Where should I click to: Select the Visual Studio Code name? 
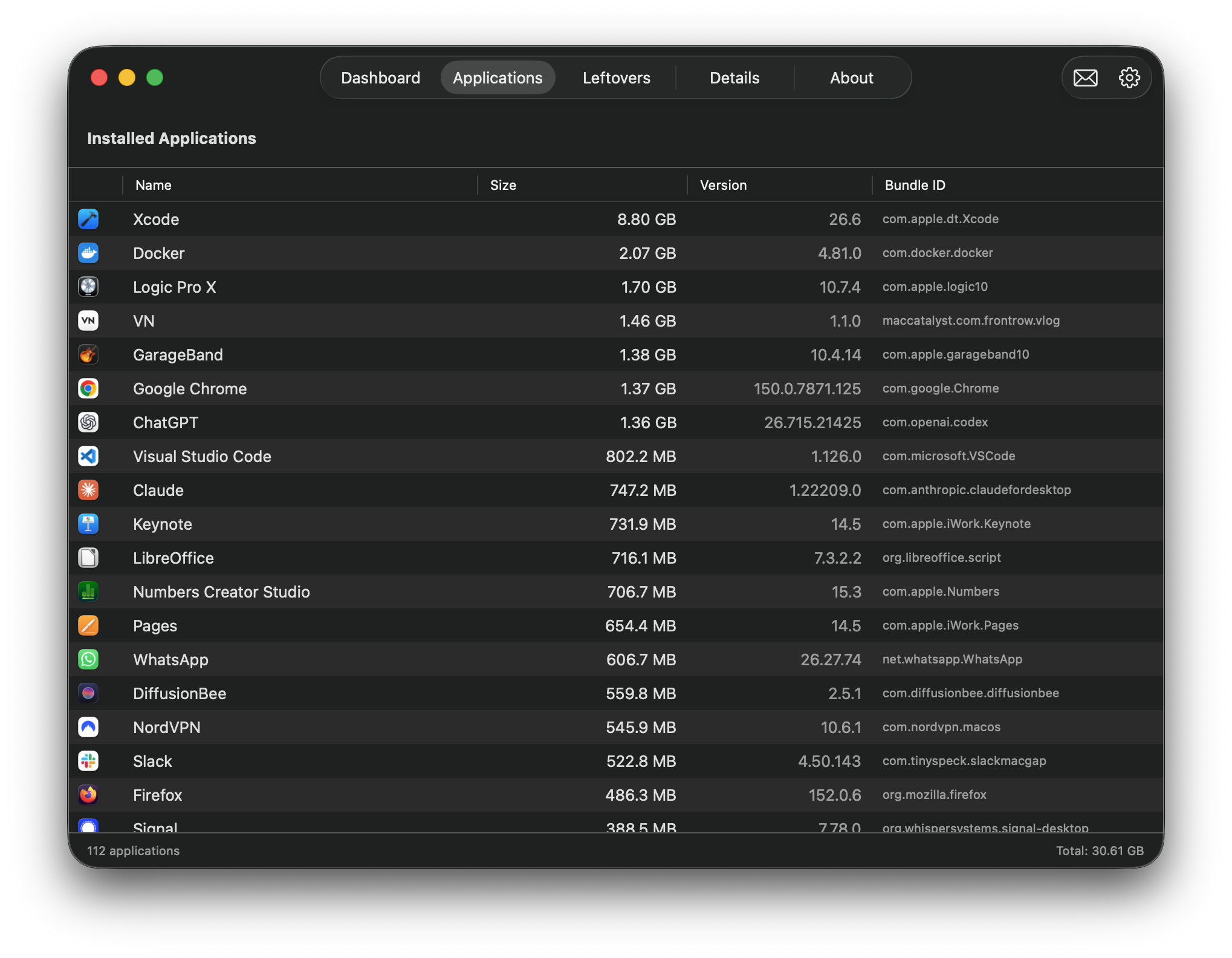click(x=202, y=457)
